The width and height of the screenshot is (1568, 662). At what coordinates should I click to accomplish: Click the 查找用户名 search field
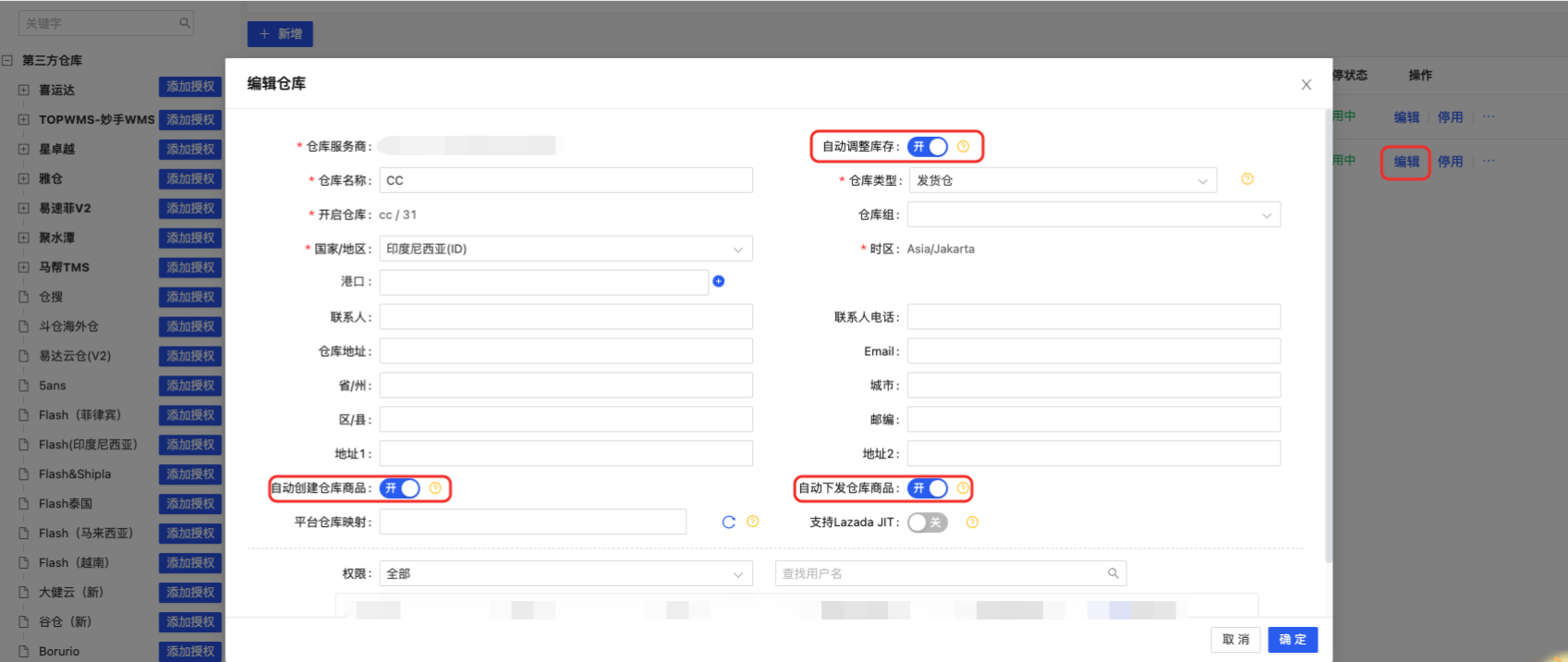[x=951, y=574]
